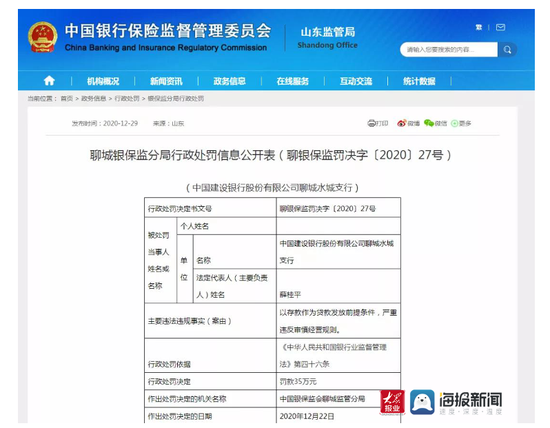The width and height of the screenshot is (550, 428).
Task: Click the mail envelope icon in header
Action: click(x=501, y=27)
